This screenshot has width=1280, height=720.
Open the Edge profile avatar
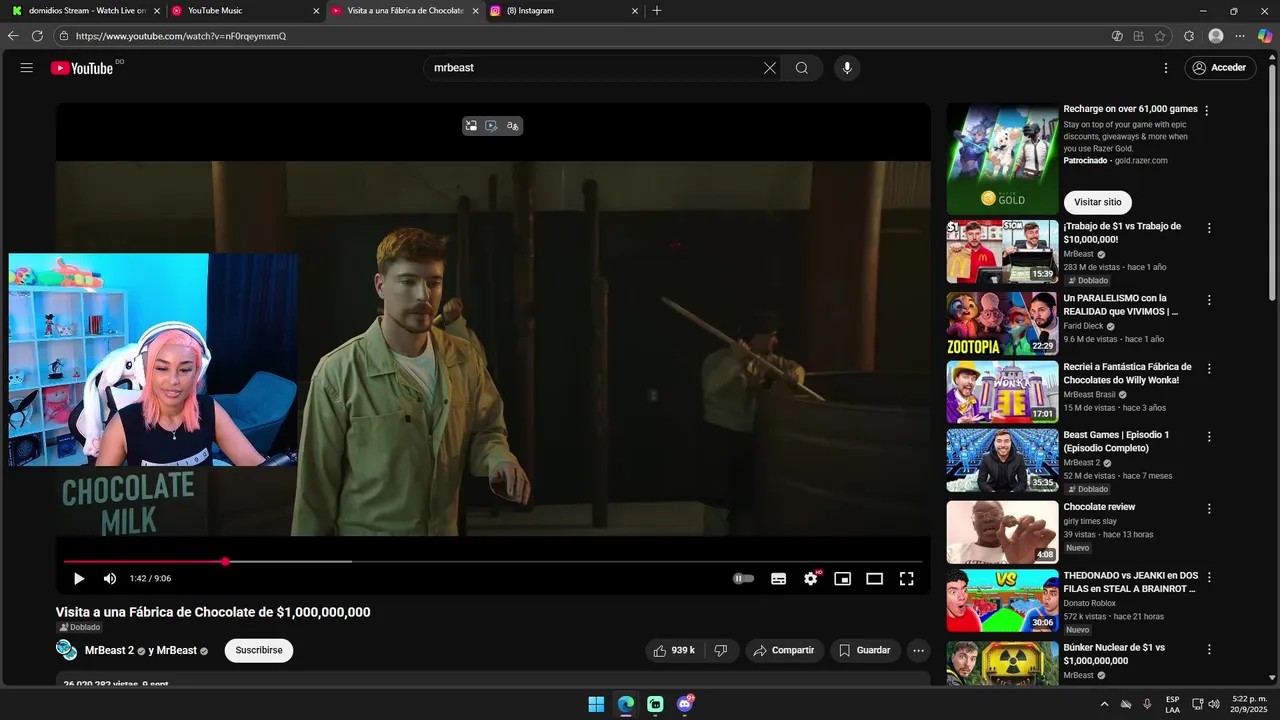pos(1216,36)
